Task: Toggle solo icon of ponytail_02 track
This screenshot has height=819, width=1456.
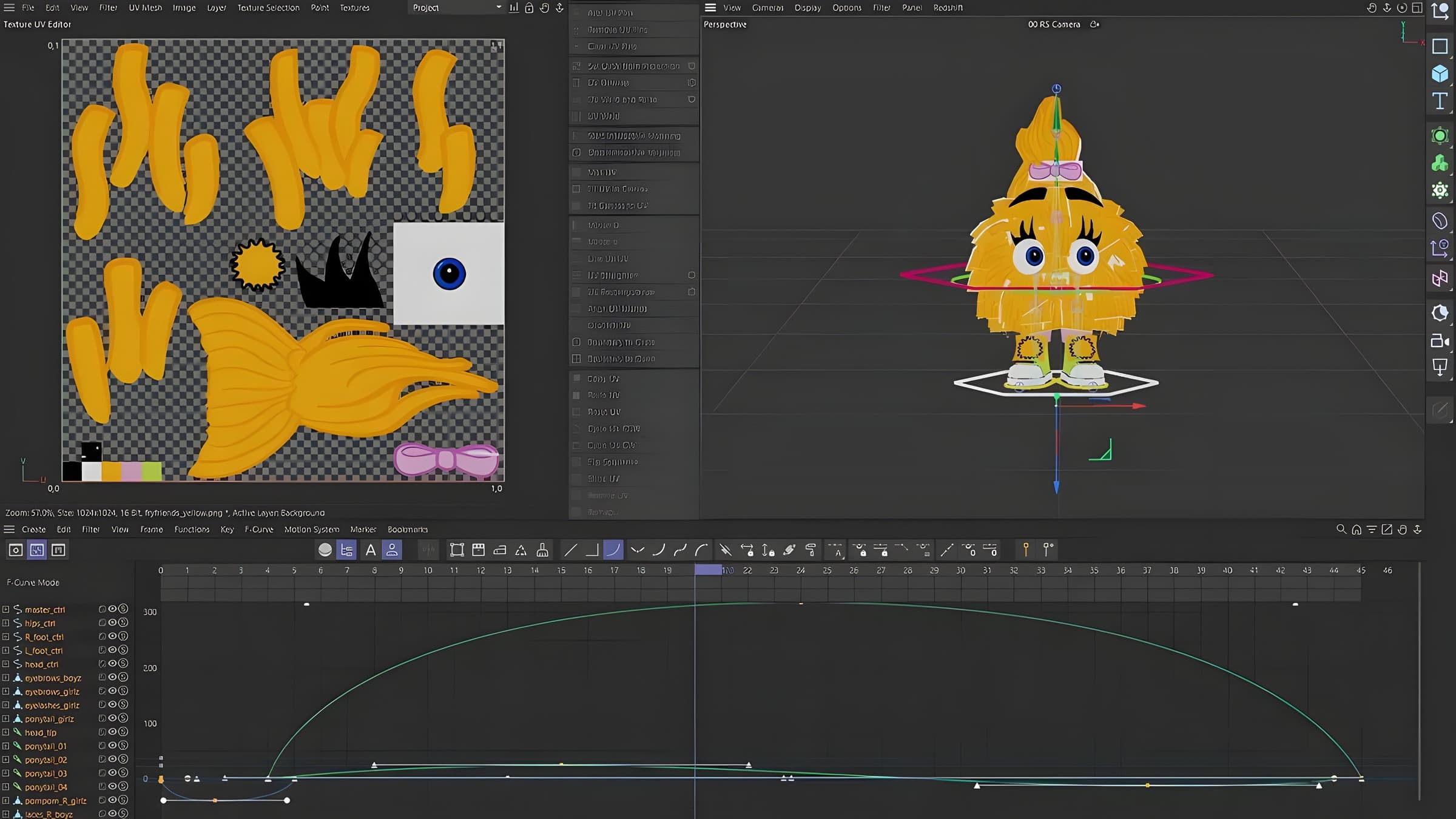Action: click(x=123, y=759)
